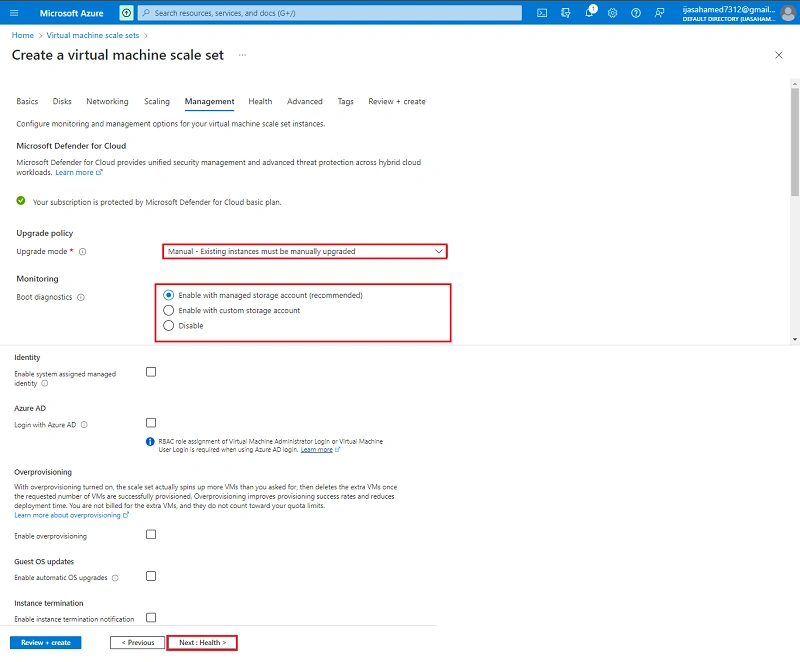Open the Help question mark icon
Screen dimensions: 800x662
pyautogui.click(x=636, y=13)
